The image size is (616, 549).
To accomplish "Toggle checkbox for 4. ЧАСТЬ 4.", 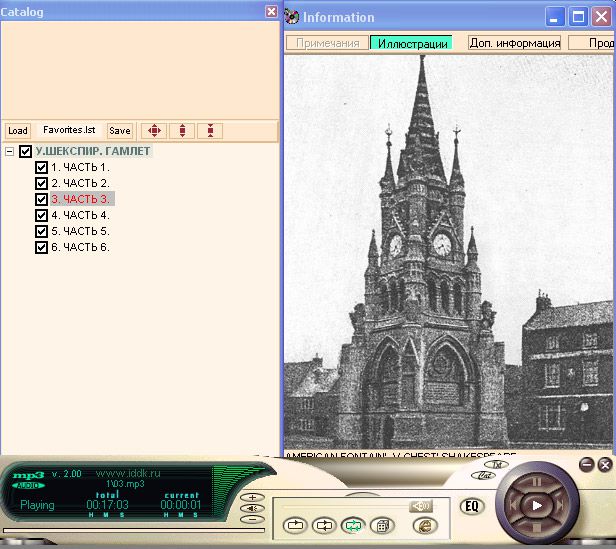I will 41,215.
